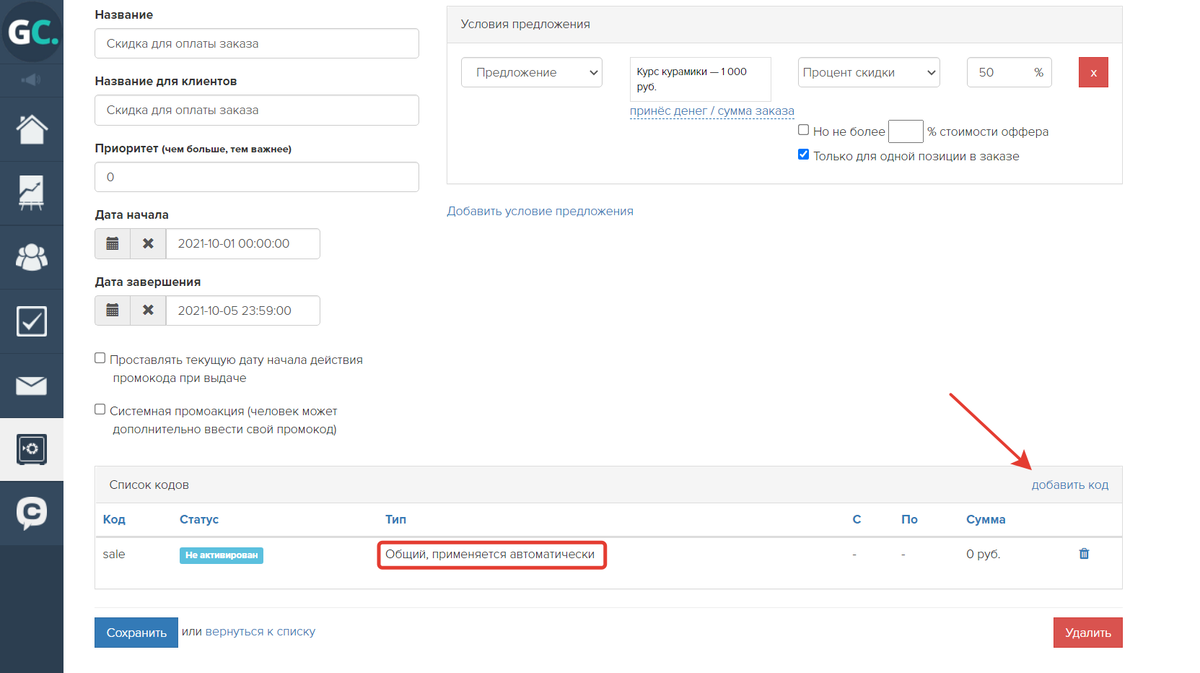1200x673 pixels.
Task: Click the red Удалить button
Action: pyautogui.click(x=1088, y=633)
